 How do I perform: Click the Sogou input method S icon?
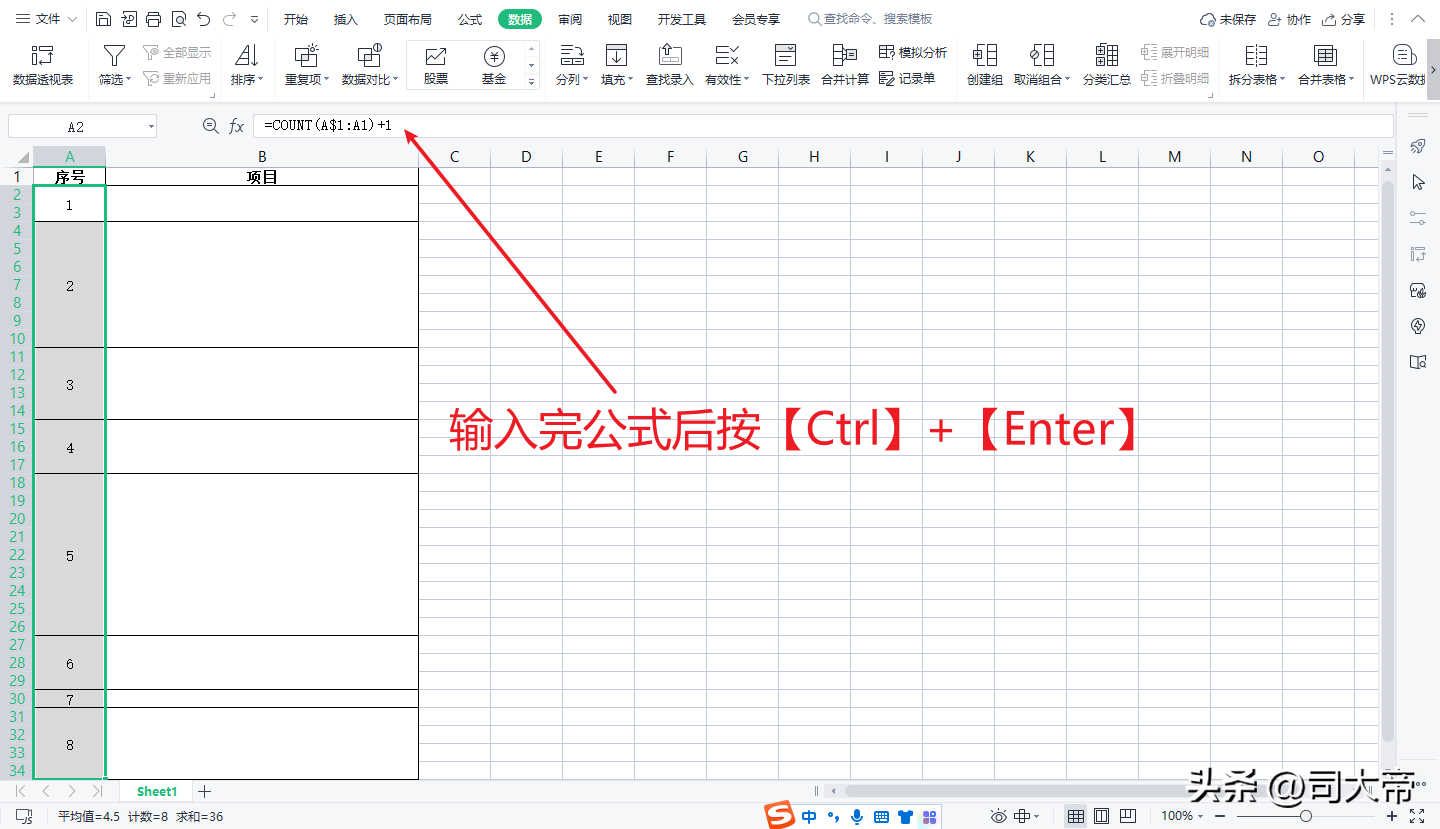tap(779, 816)
